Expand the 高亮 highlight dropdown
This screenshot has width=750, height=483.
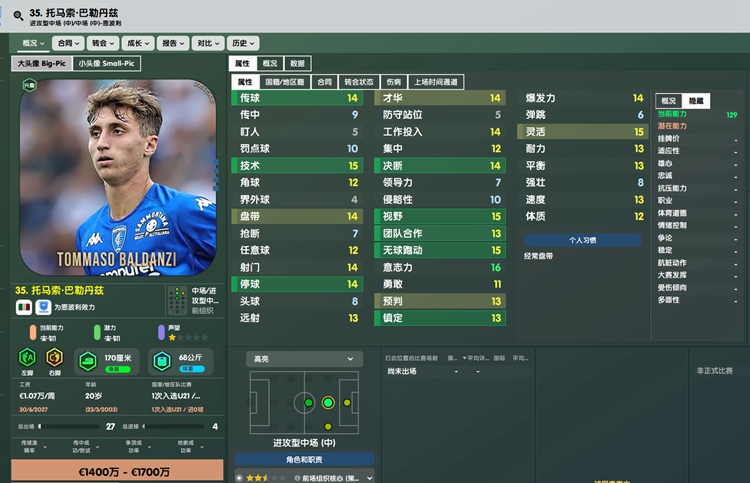pos(304,359)
